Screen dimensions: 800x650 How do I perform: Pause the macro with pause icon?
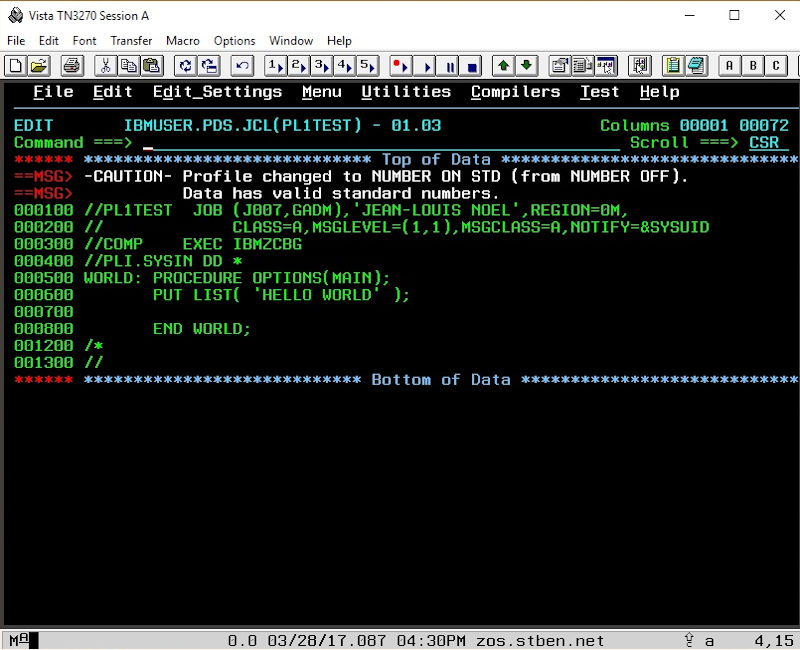click(x=448, y=66)
